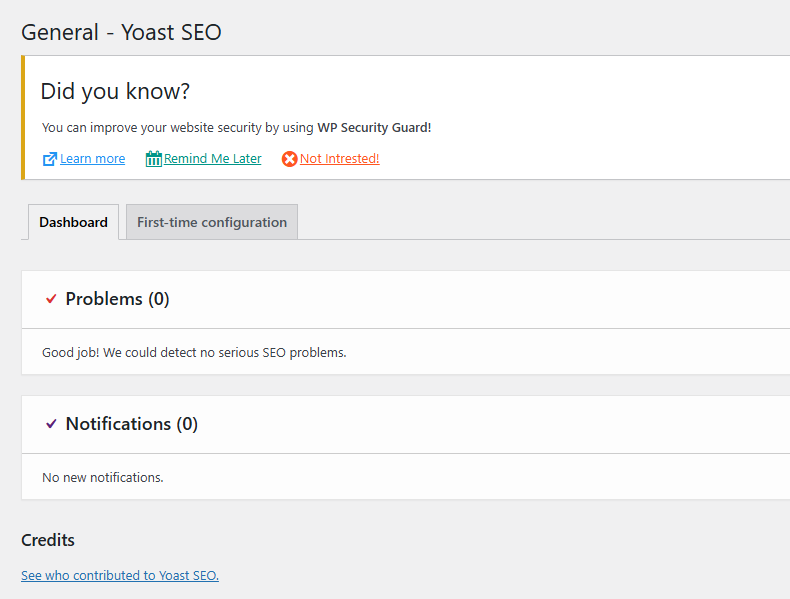Click the calendar icon beside Remind Me Later
The image size is (790, 599).
tap(153, 159)
